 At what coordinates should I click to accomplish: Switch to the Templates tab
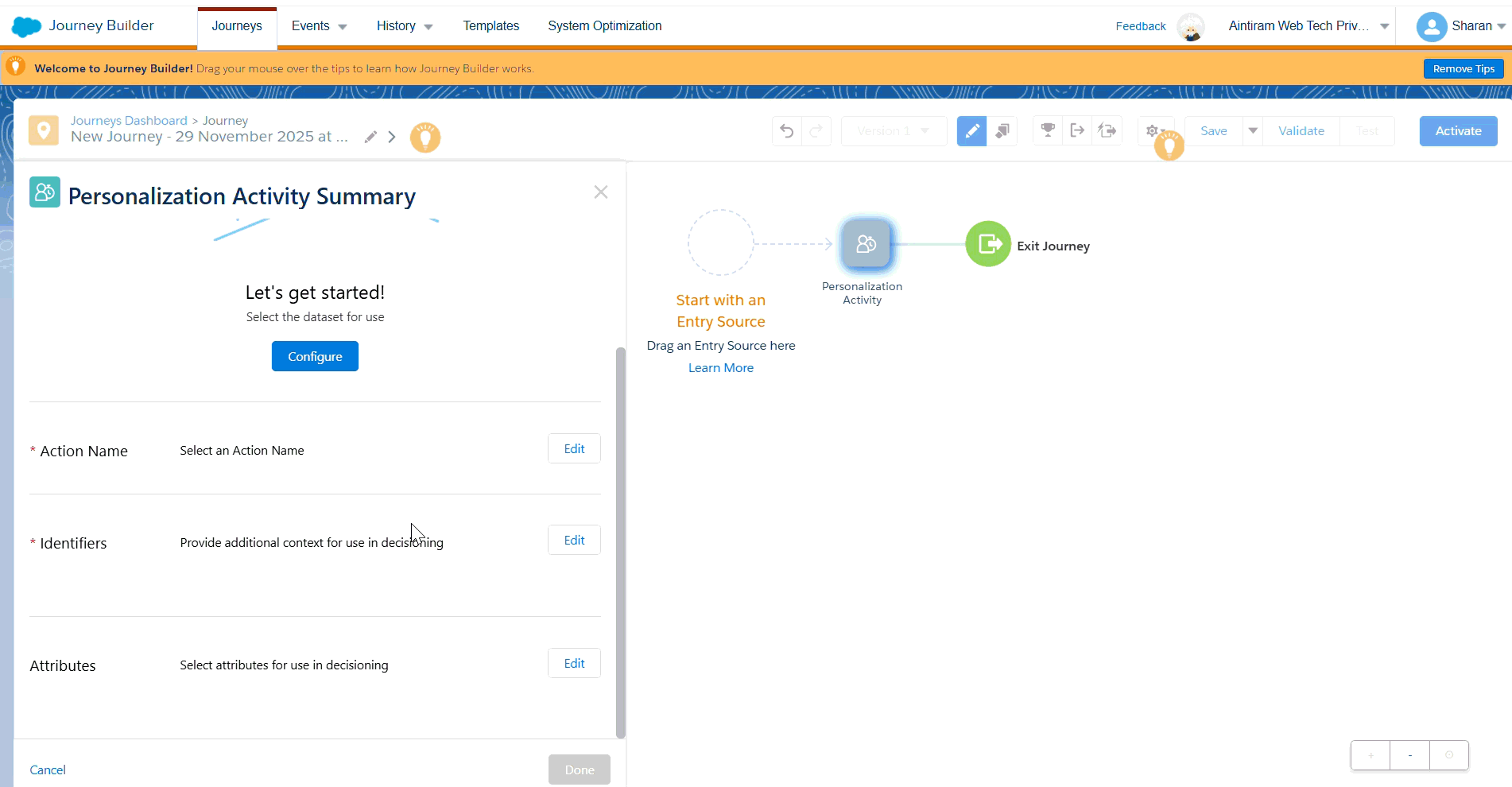pyautogui.click(x=490, y=26)
